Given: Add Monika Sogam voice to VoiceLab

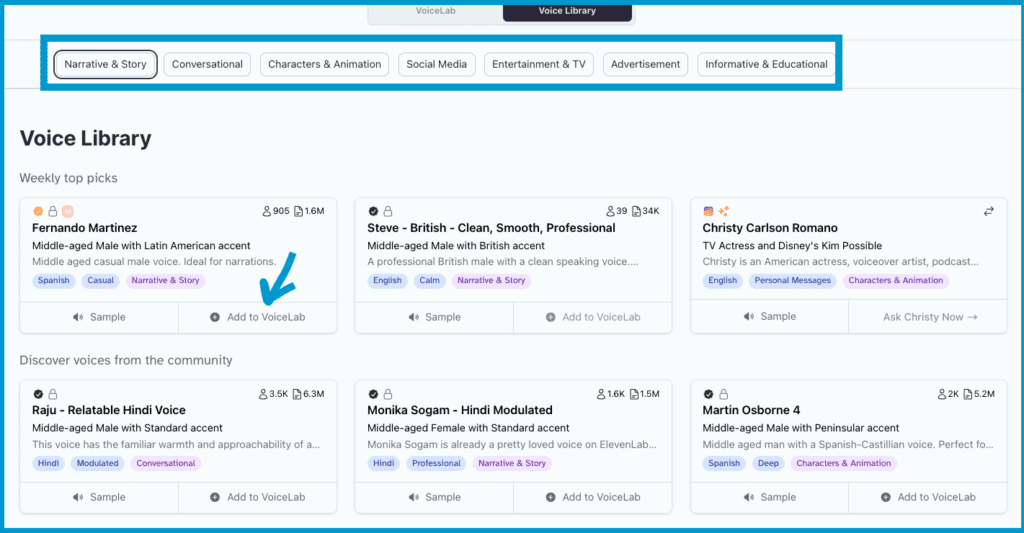Looking at the screenshot, I should [x=592, y=497].
